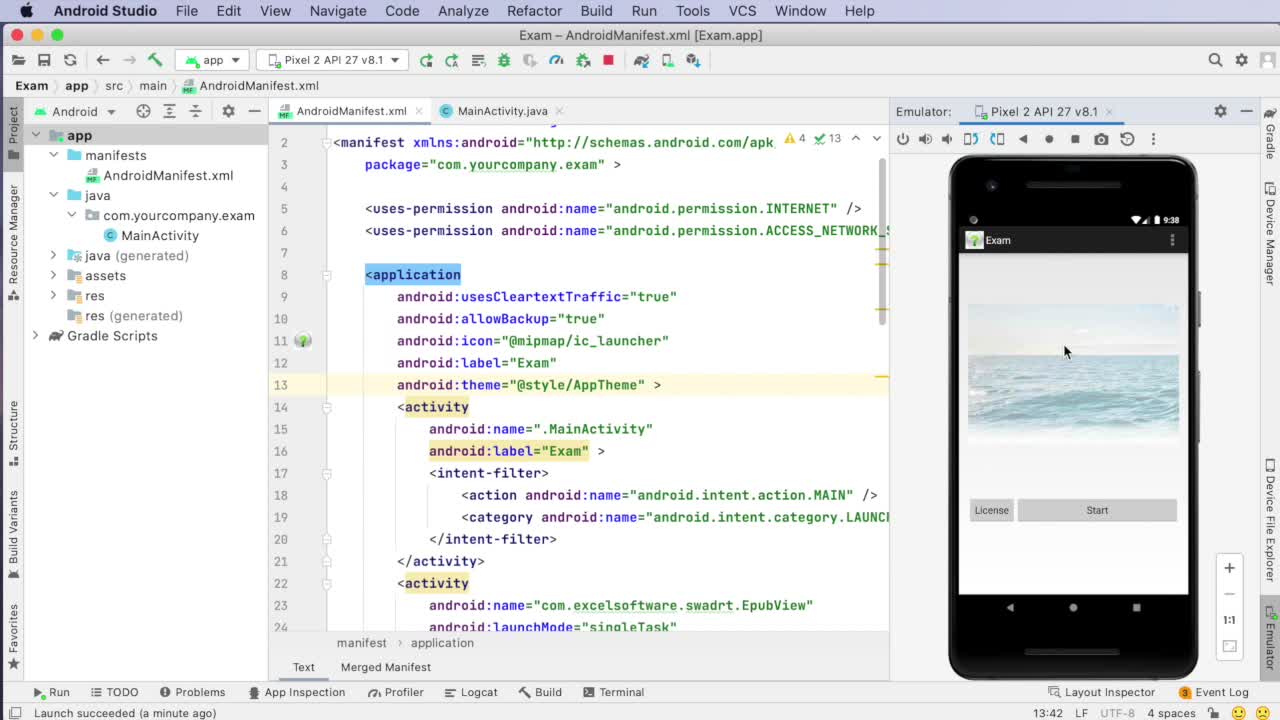
Task: Open Android project view dropdown
Action: tap(75, 111)
